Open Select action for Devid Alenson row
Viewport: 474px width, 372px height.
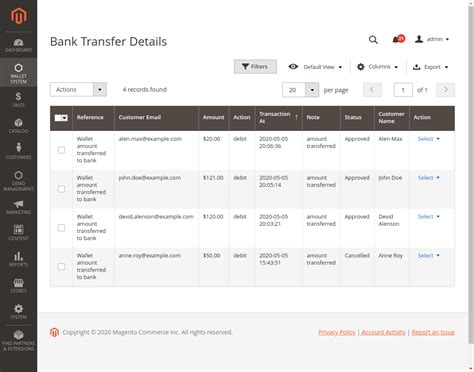pyautogui.click(x=429, y=217)
